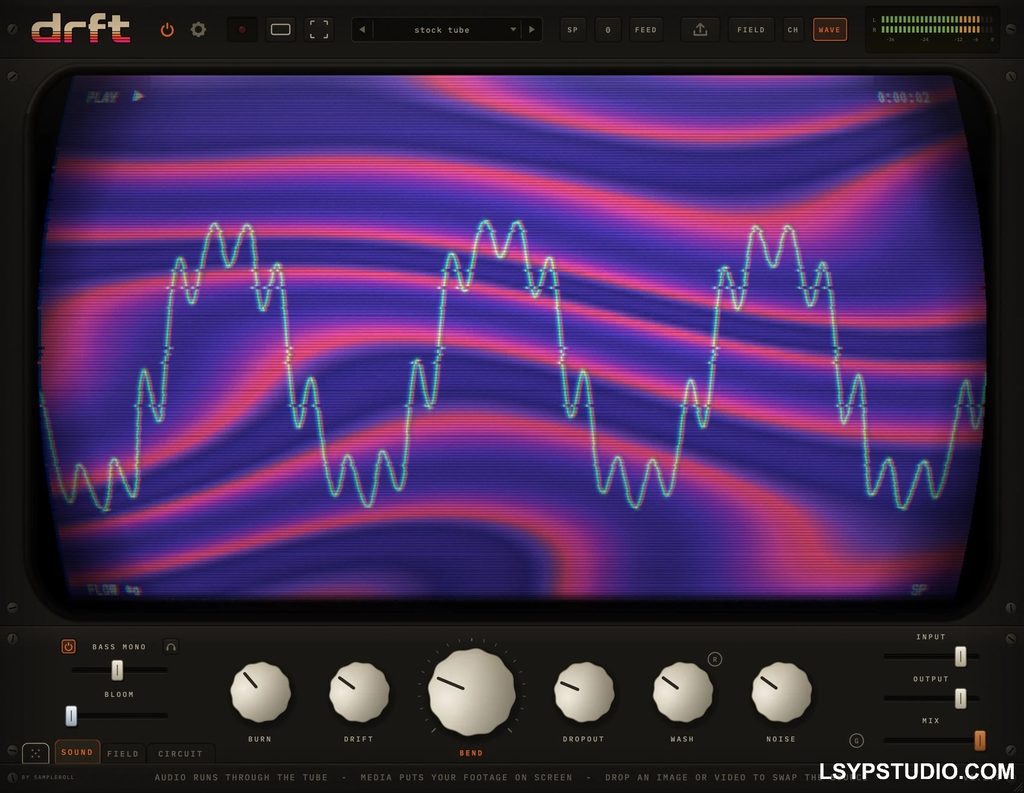Click the Drift knob
The width and height of the screenshot is (1024, 793).
pos(359,692)
